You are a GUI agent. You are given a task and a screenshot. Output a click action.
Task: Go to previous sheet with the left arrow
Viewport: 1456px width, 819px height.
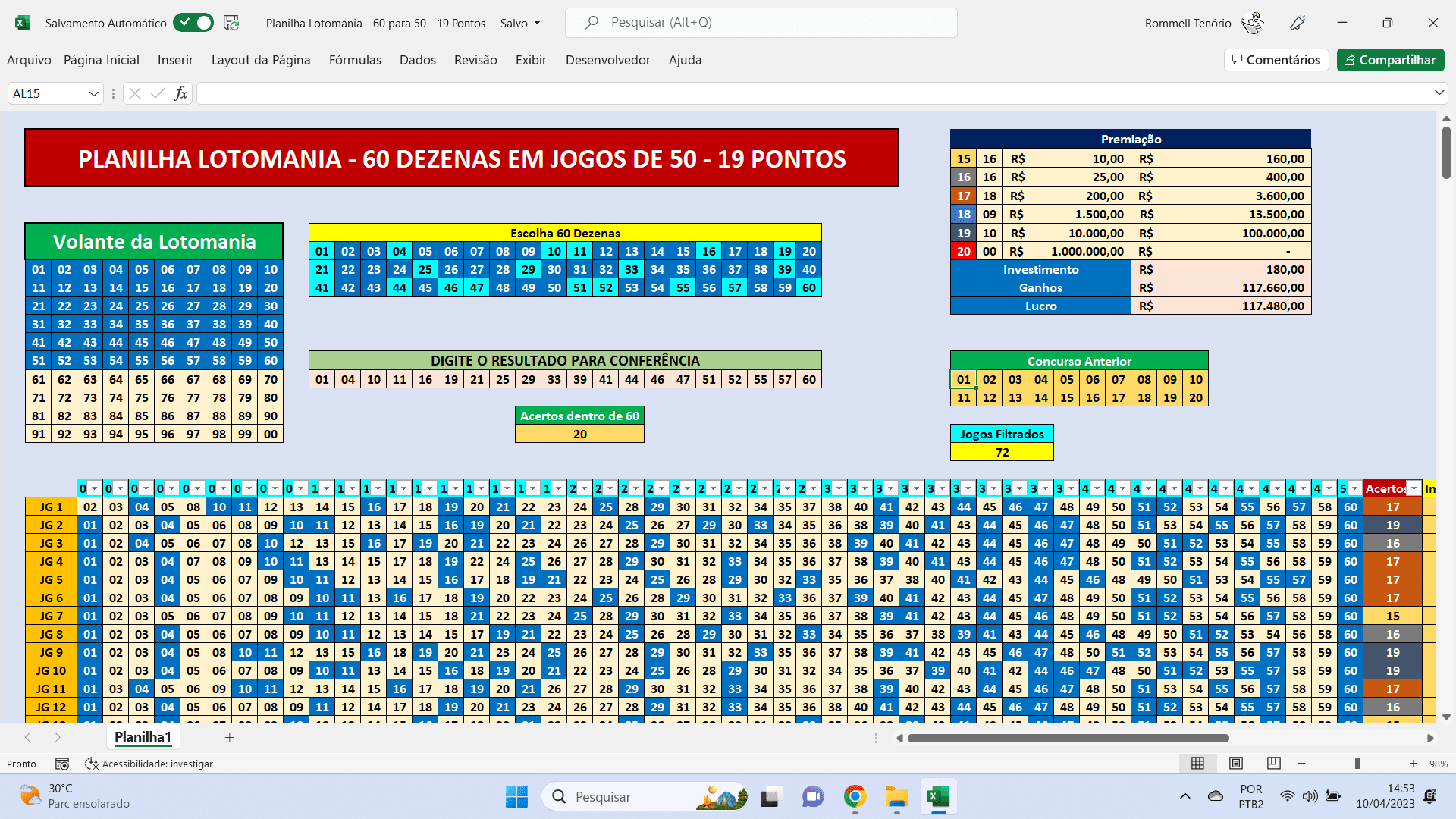[x=27, y=737]
